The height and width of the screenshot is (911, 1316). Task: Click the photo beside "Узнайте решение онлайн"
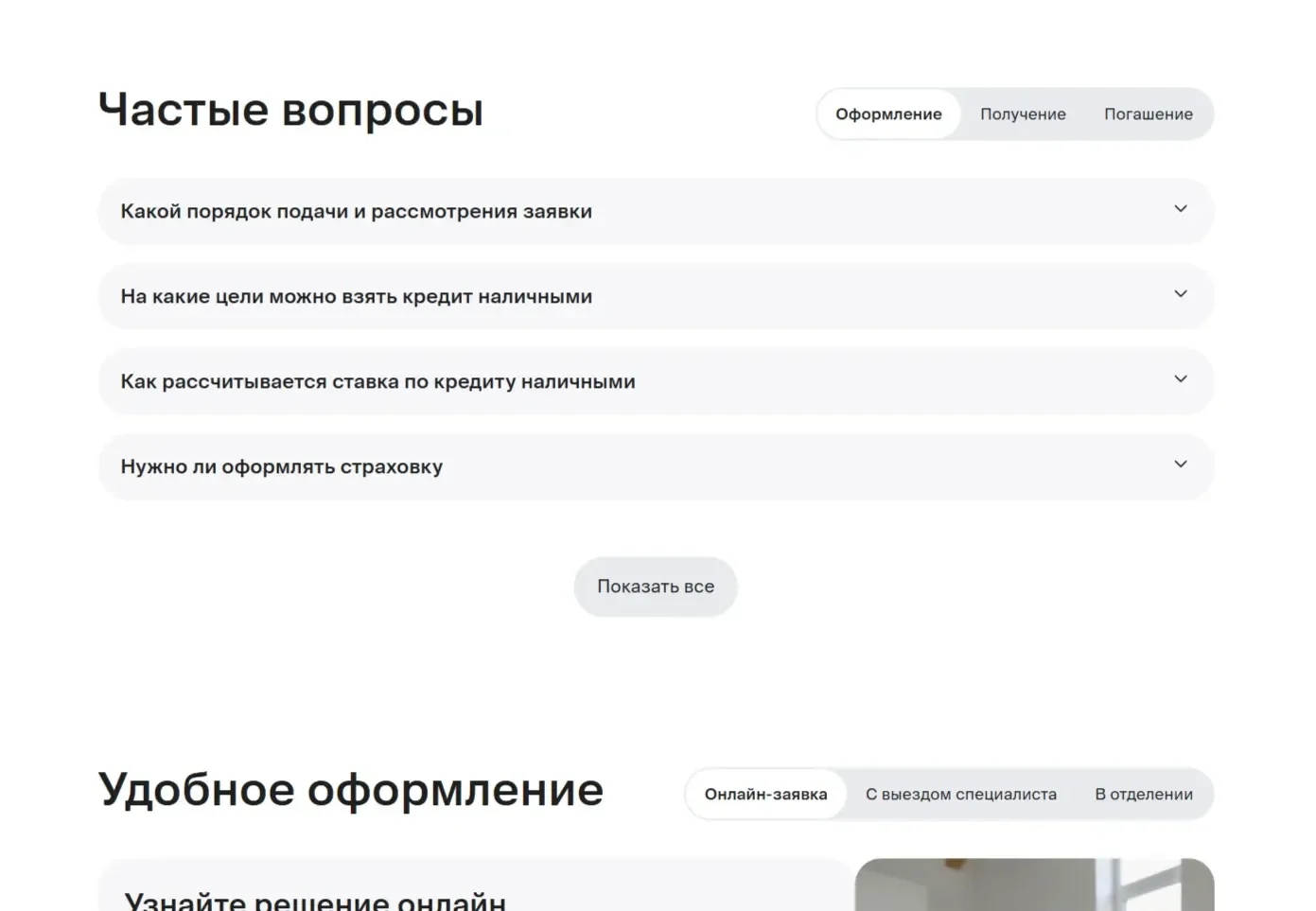[x=1034, y=885]
